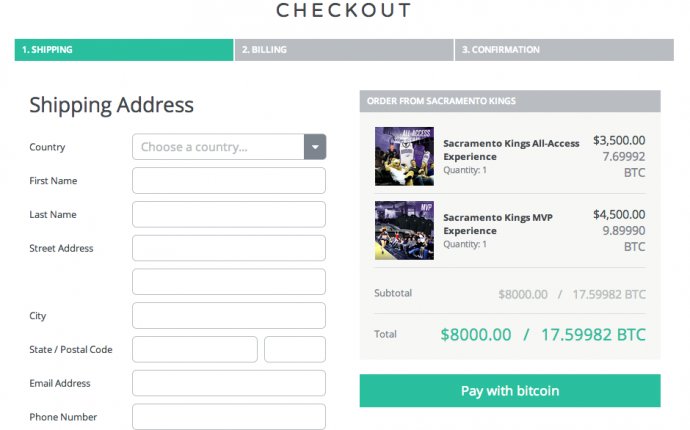Click the Phone Number input field
This screenshot has width=690, height=430.
pos(229,417)
